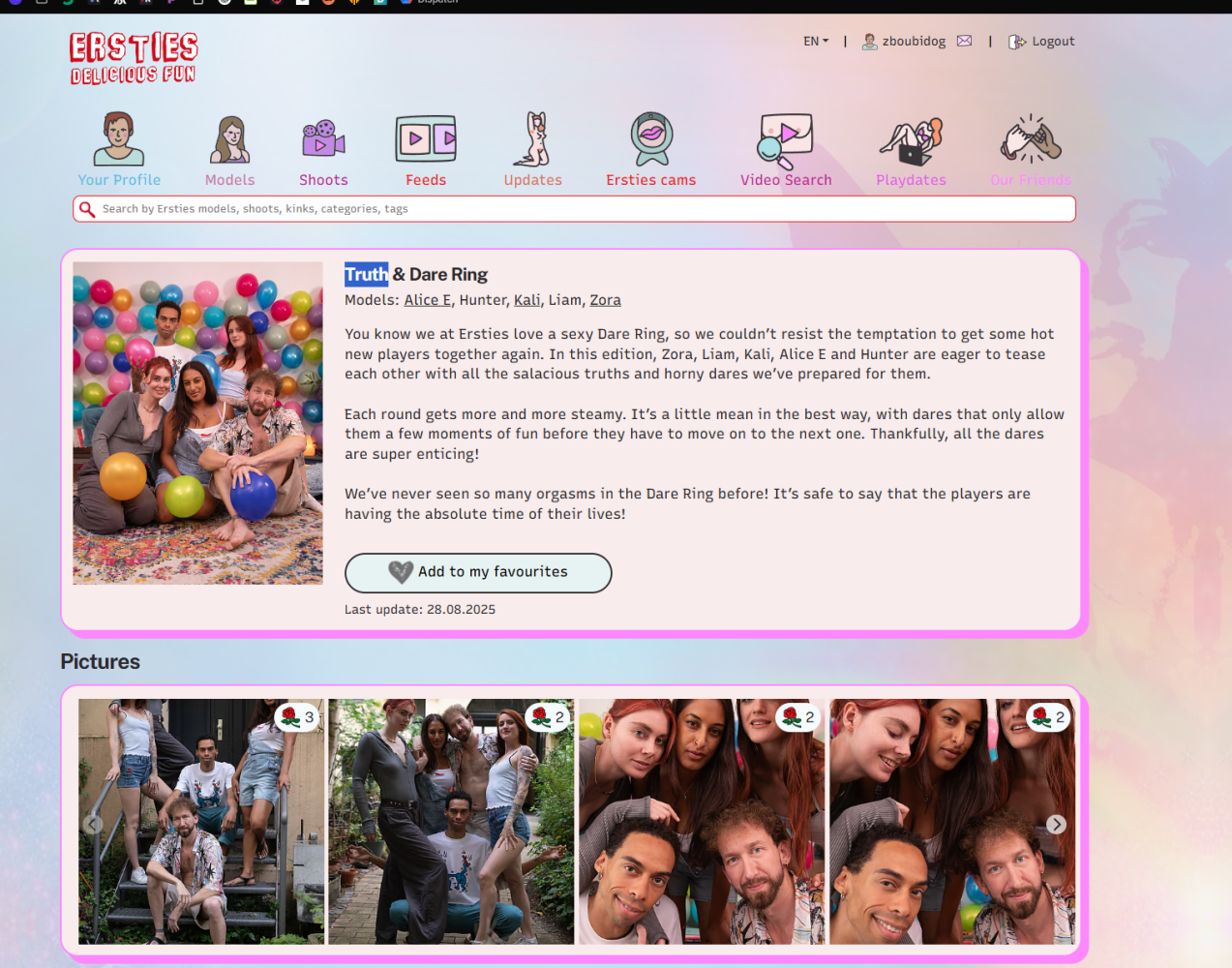Open the staircase group picture thumbnail

tap(201, 822)
